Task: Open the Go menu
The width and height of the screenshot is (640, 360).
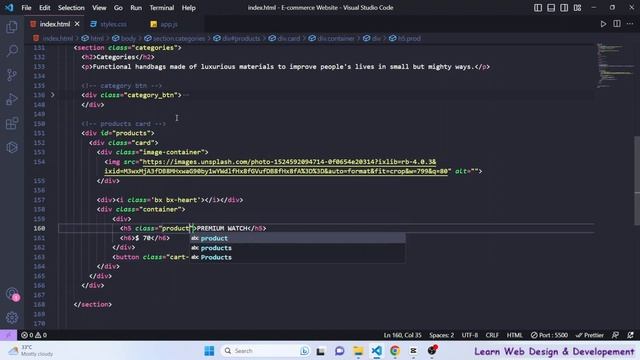Action: pyautogui.click(x=118, y=8)
